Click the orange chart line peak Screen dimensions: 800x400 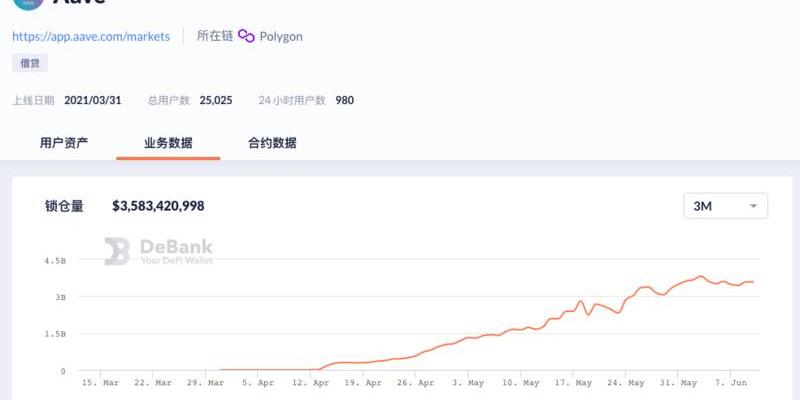tap(701, 276)
